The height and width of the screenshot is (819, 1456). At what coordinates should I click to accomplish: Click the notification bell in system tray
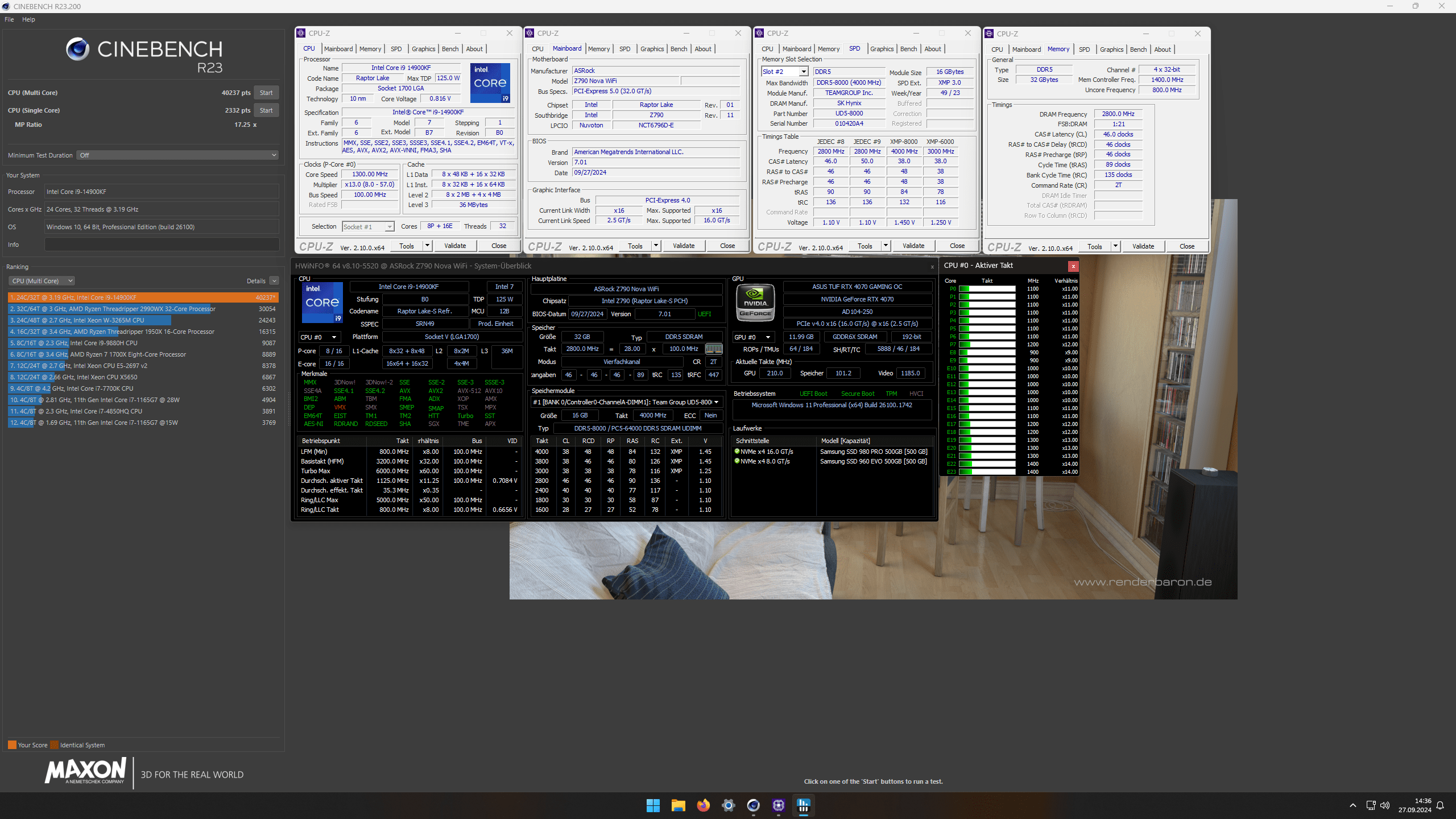point(1440,805)
